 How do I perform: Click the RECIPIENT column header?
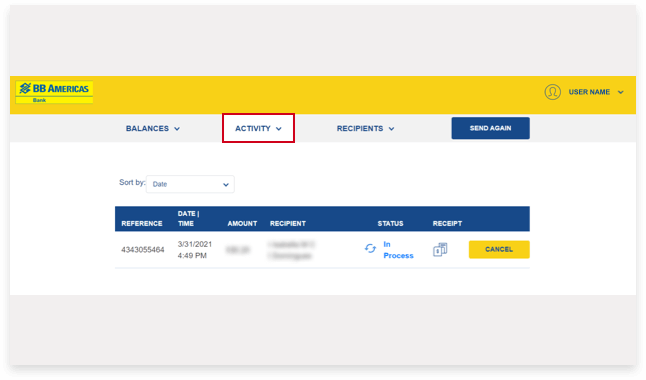coord(288,223)
